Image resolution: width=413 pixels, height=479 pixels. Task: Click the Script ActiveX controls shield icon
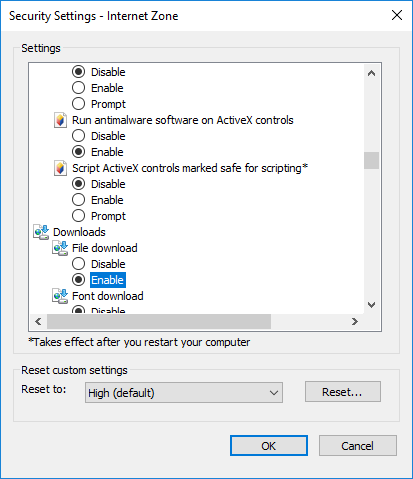pos(60,168)
